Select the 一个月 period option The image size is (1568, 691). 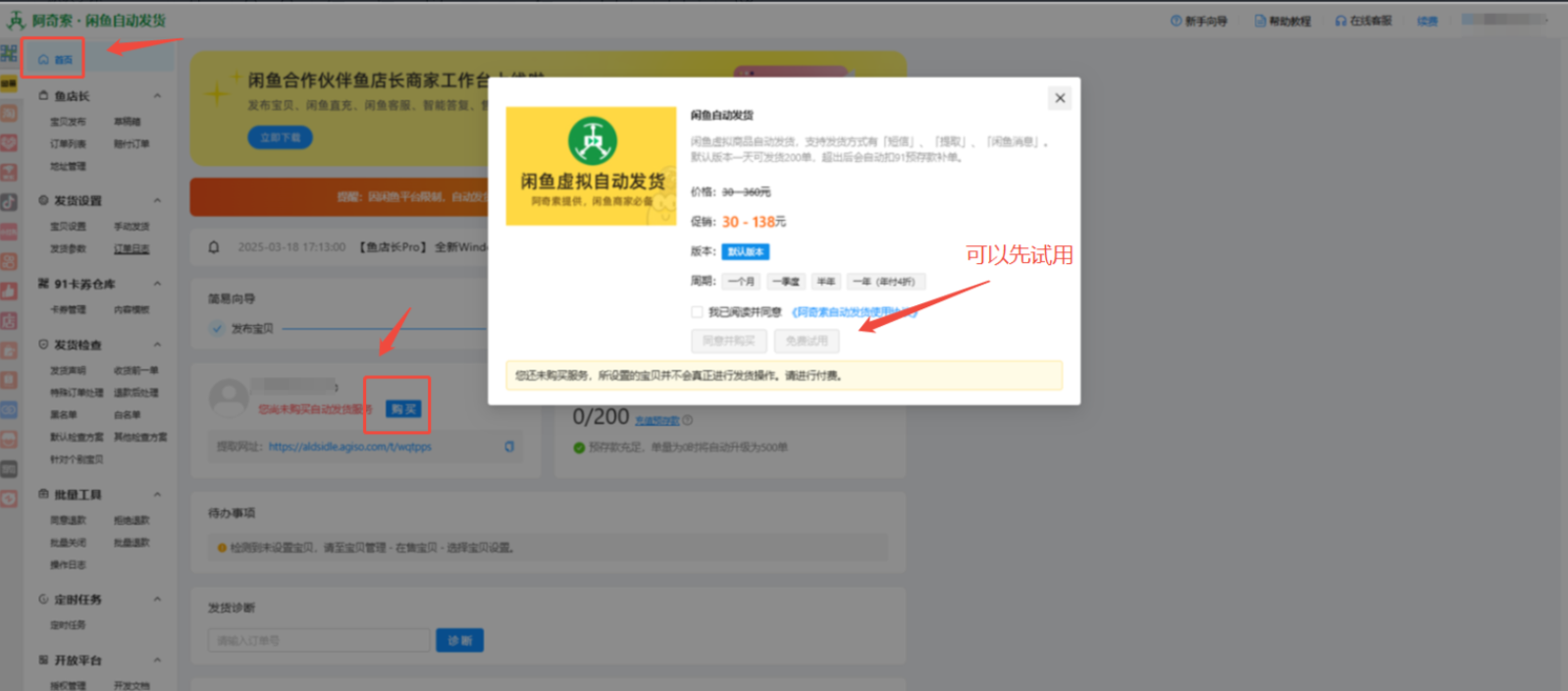(741, 282)
